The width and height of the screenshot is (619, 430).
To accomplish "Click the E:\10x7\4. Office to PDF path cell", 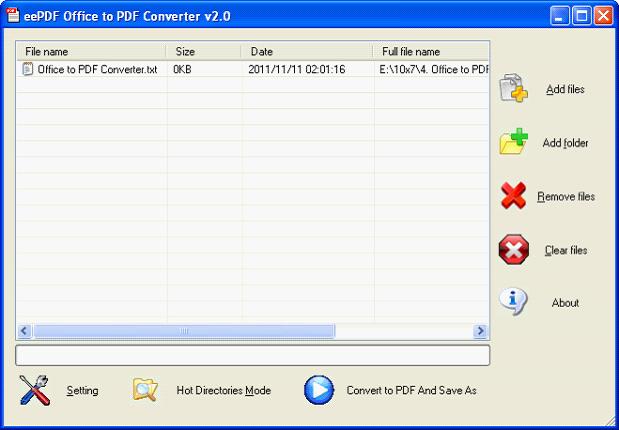I will pyautogui.click(x=433, y=69).
